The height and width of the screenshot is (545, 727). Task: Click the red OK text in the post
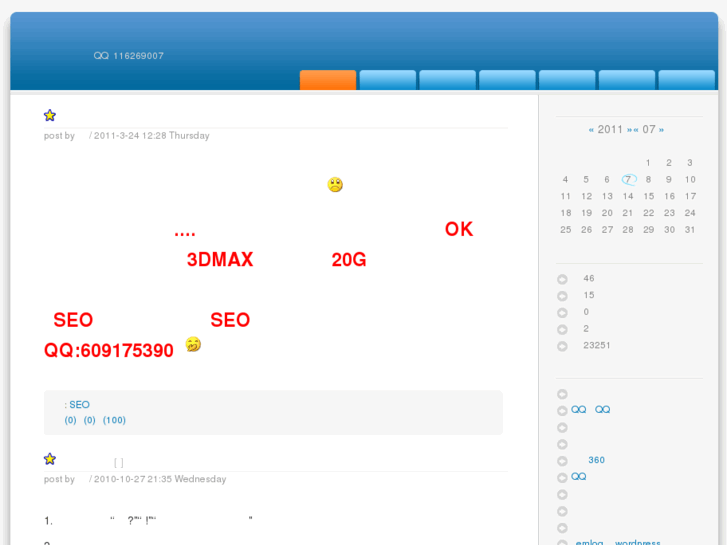459,229
